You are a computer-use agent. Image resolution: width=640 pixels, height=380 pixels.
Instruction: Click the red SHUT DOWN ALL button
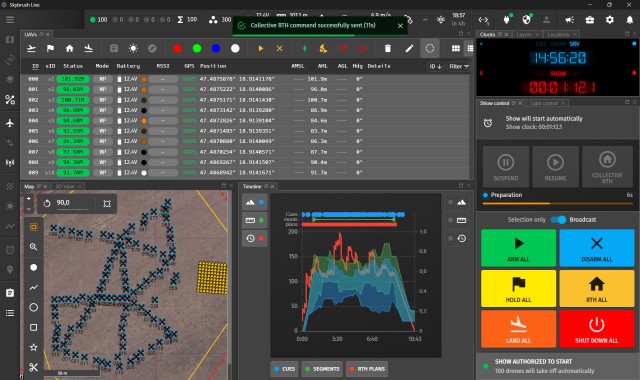pyautogui.click(x=597, y=329)
